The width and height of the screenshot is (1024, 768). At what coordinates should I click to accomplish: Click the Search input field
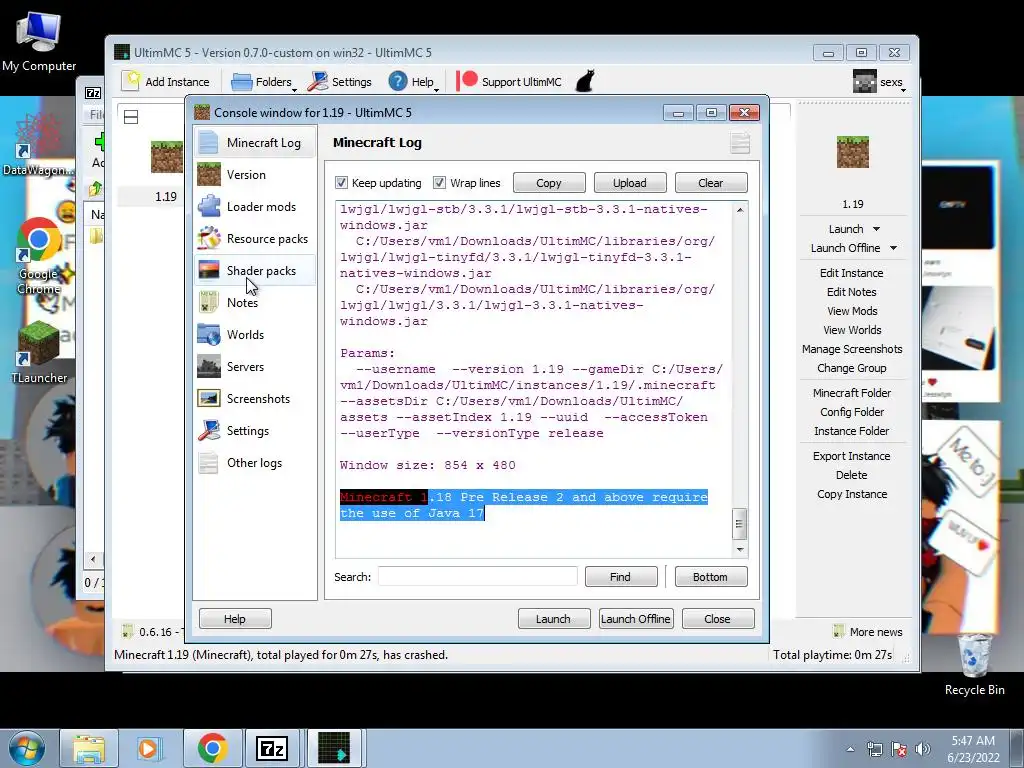point(477,577)
